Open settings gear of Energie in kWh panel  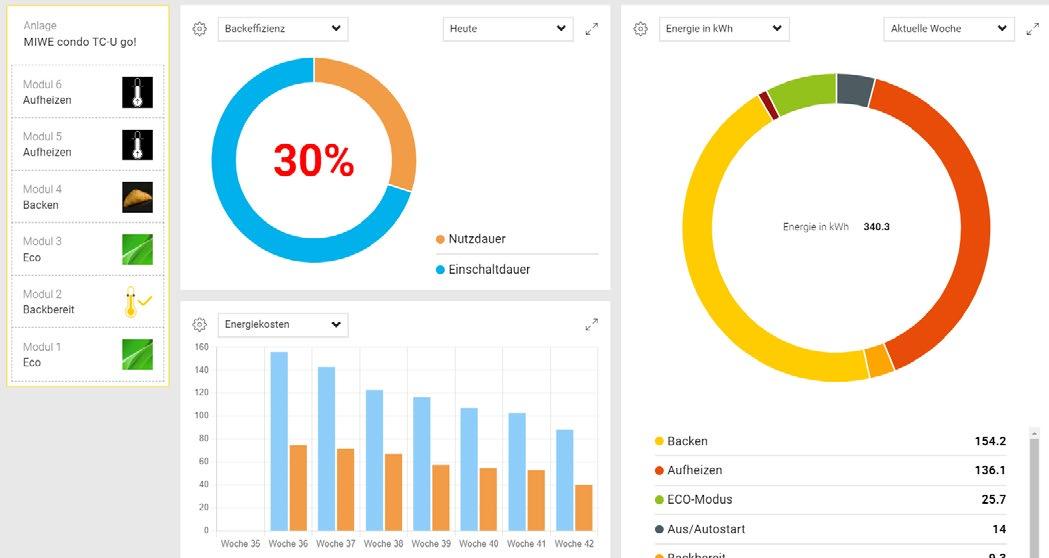coord(640,29)
